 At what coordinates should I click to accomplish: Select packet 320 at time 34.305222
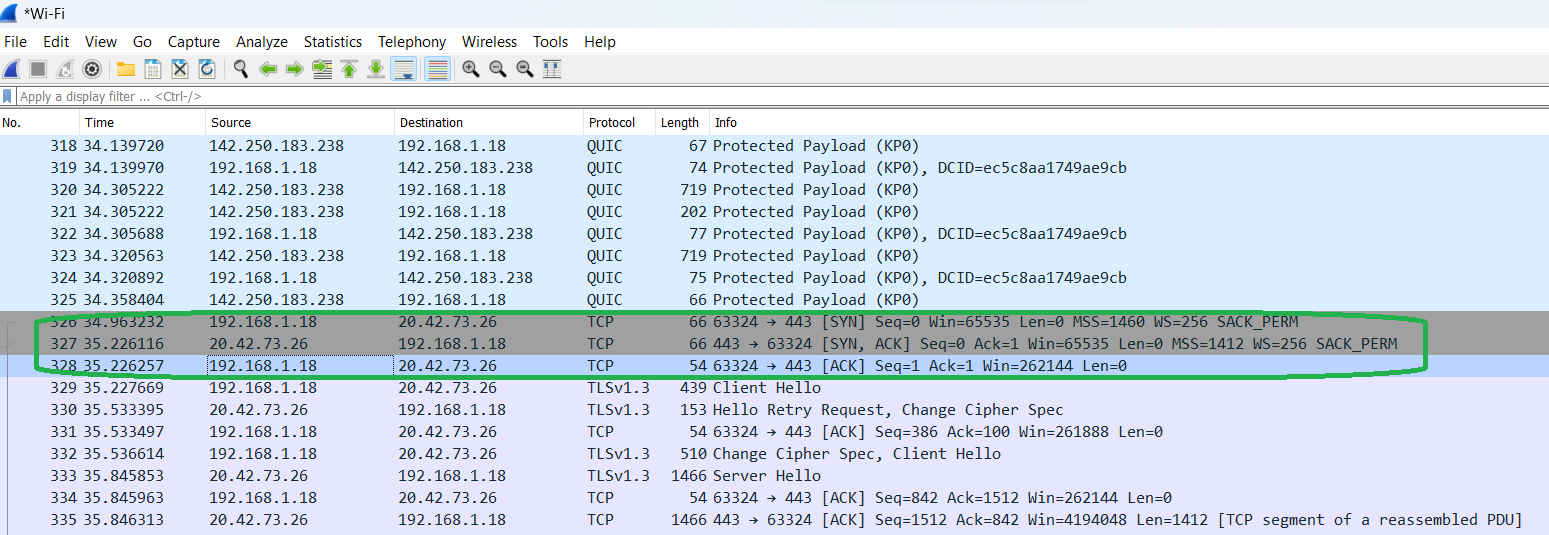pyautogui.click(x=774, y=190)
